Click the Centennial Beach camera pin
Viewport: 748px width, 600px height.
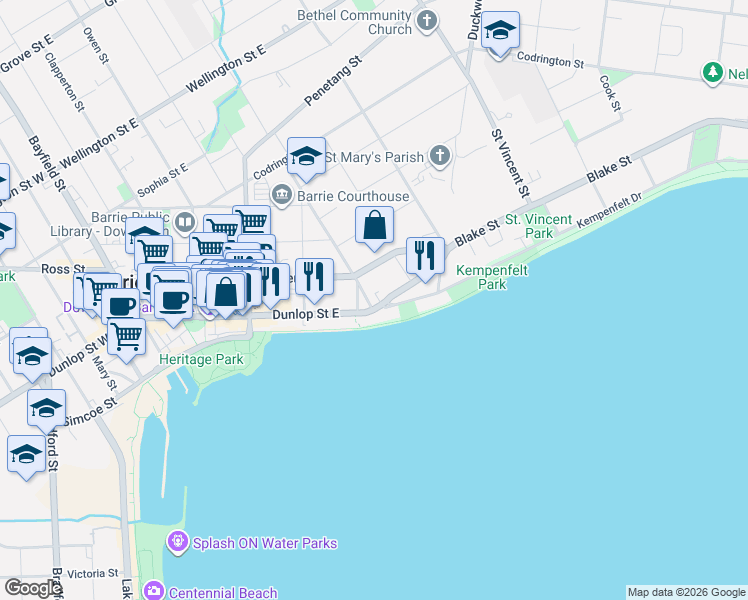click(154, 590)
